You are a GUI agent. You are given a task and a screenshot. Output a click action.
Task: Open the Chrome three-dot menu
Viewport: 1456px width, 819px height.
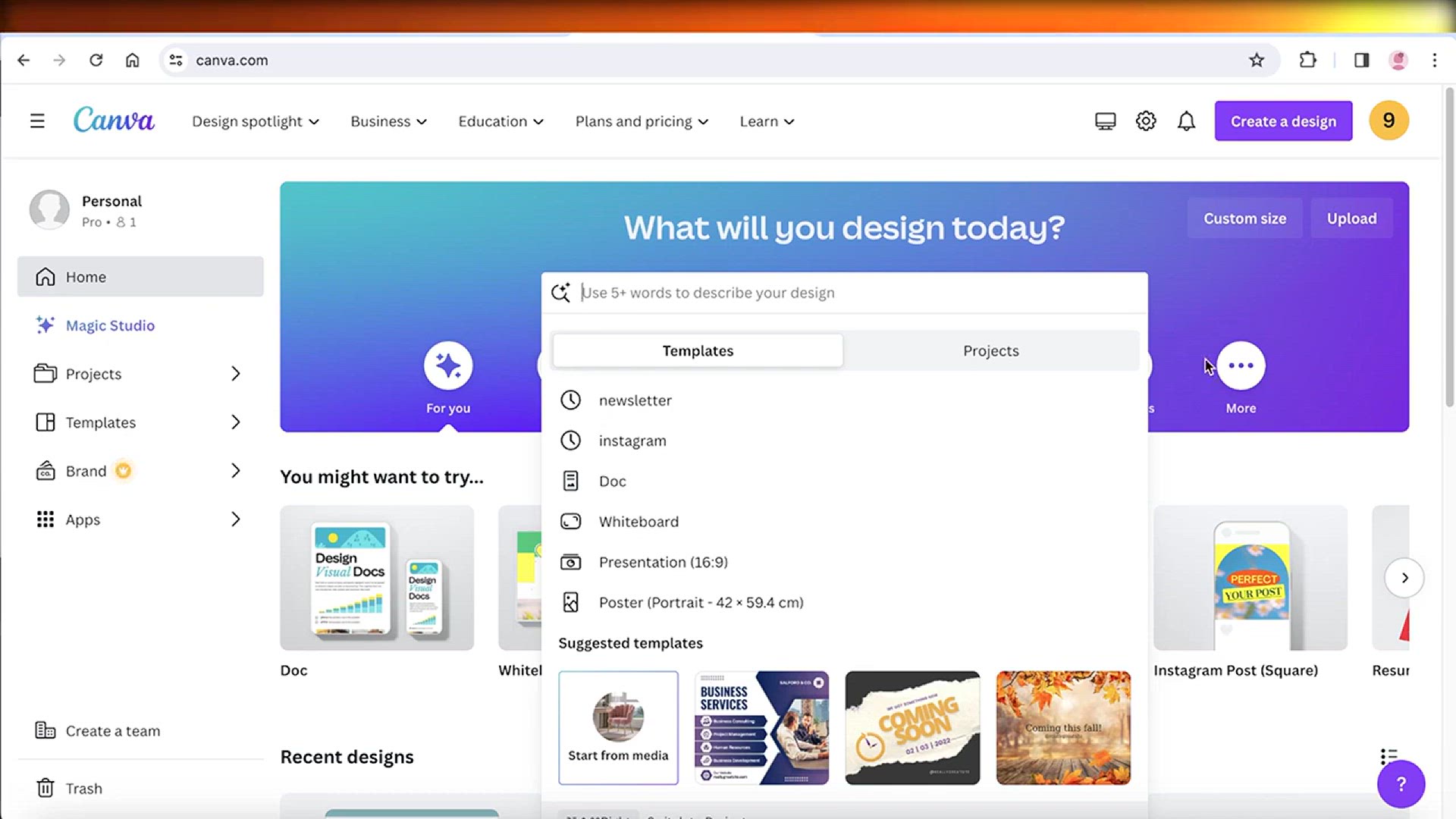click(x=1435, y=60)
